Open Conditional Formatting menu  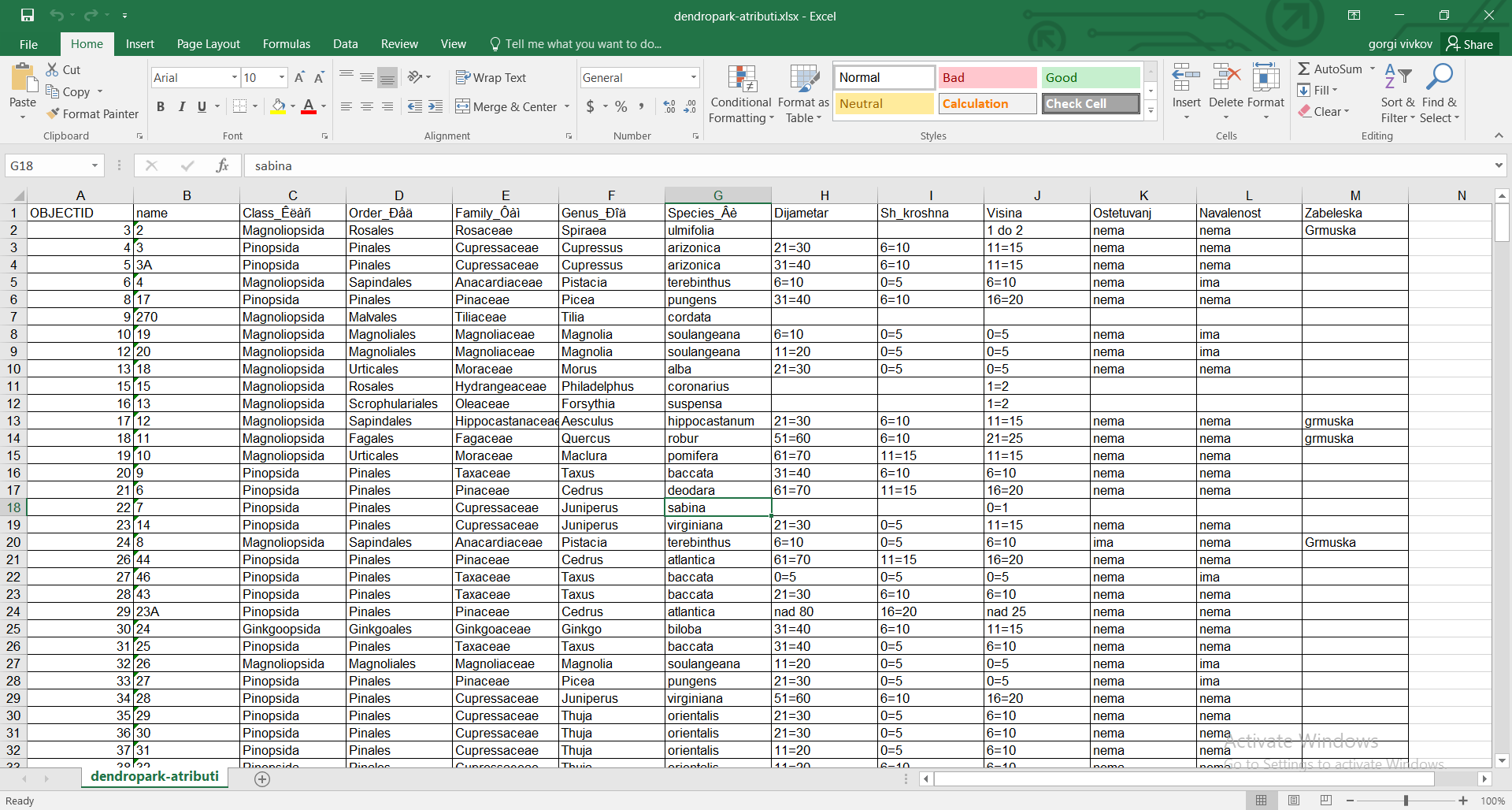tap(741, 94)
